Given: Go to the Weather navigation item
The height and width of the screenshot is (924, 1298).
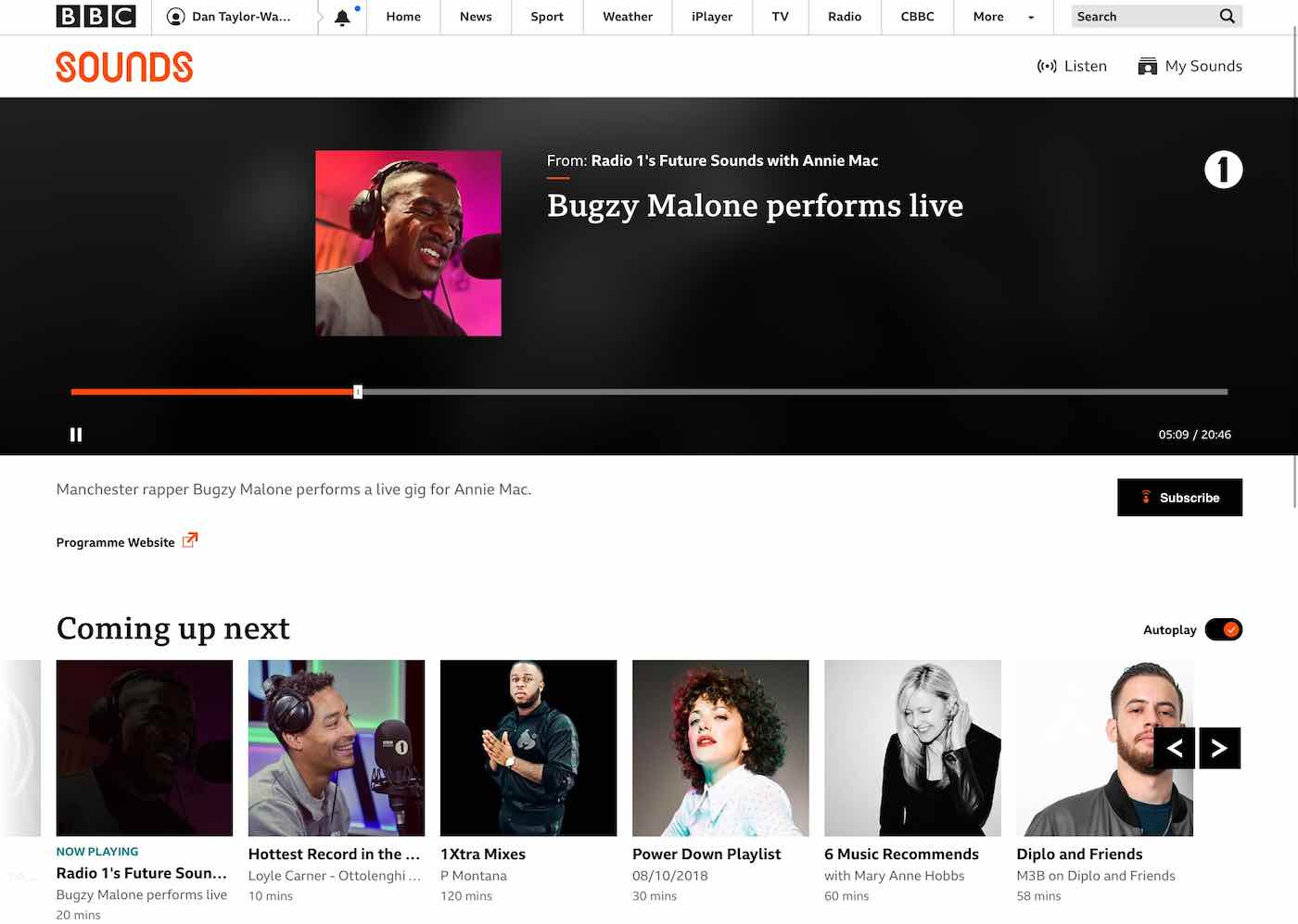Looking at the screenshot, I should [627, 17].
